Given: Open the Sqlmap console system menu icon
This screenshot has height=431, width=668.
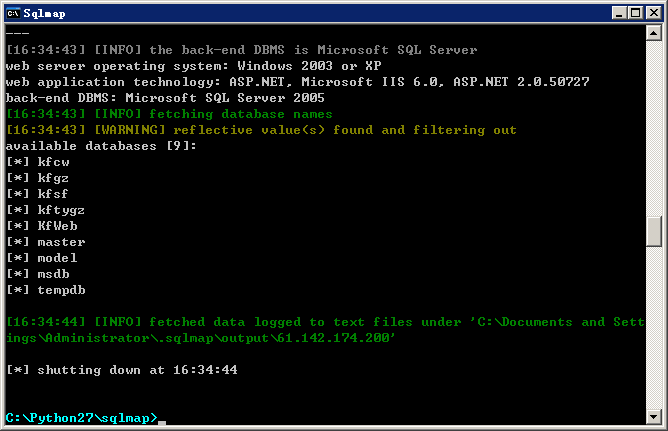Looking at the screenshot, I should click(x=13, y=13).
